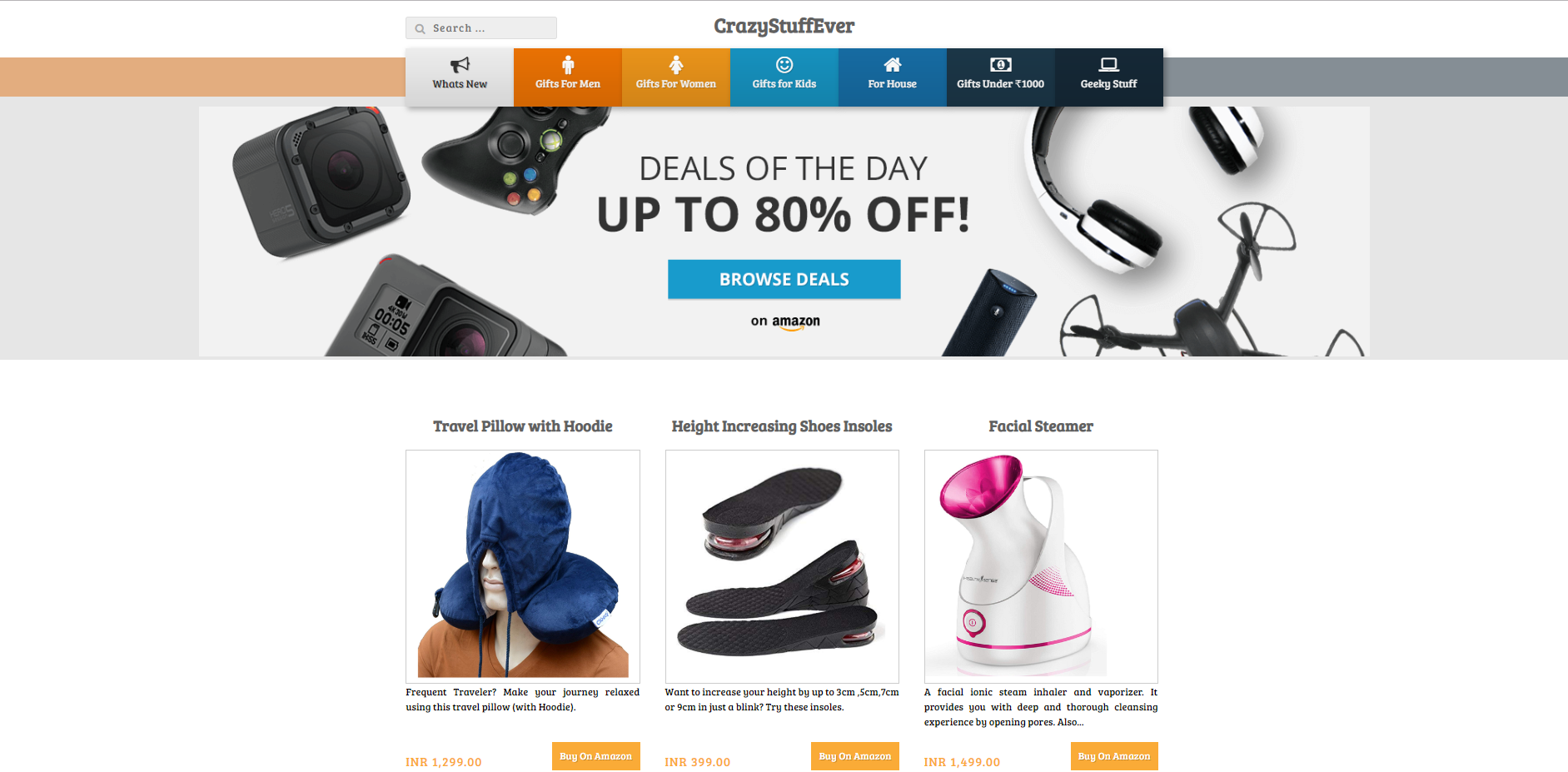
Task: Buy the shoe insoles on Amazon
Action: 855,756
